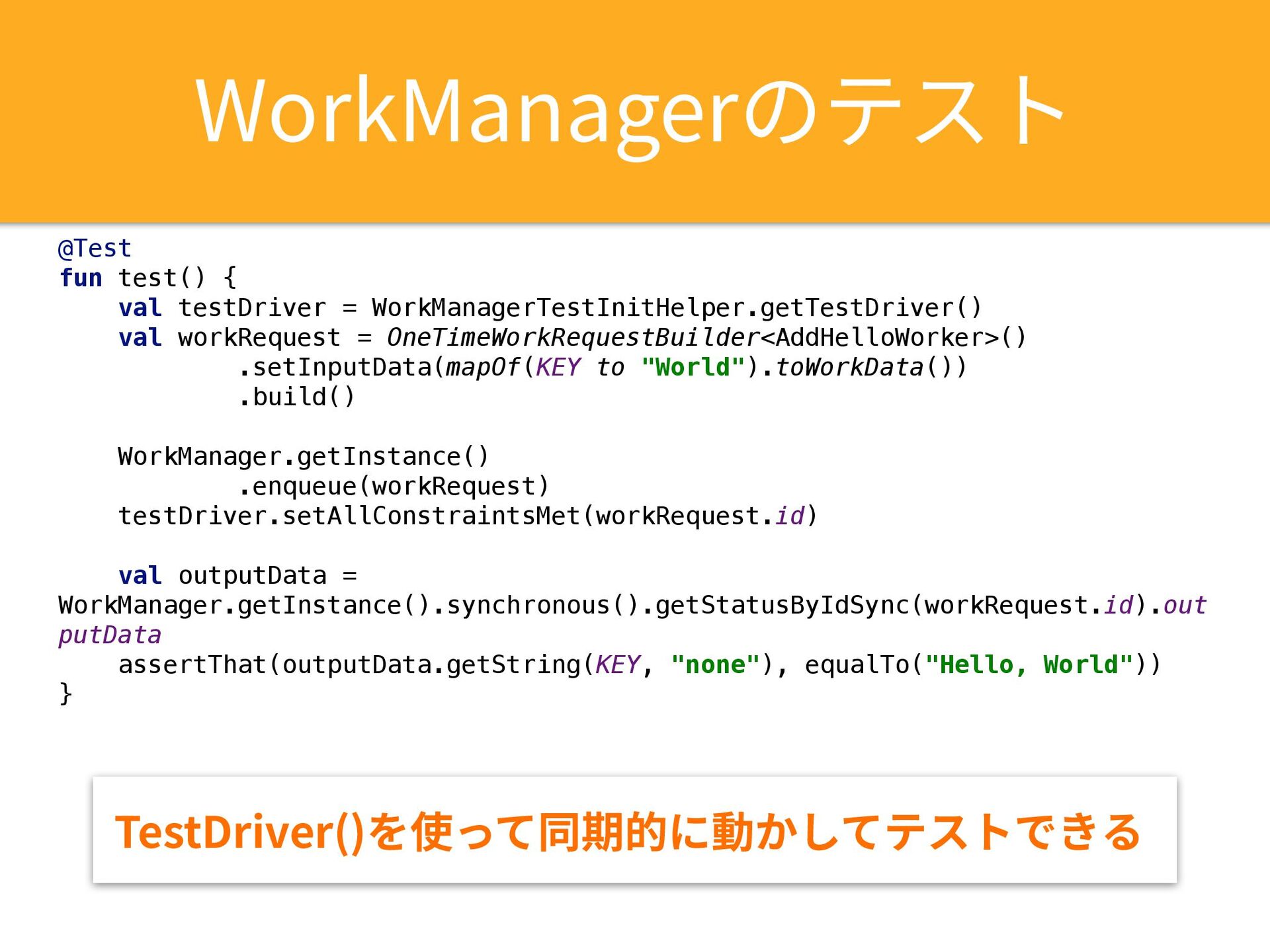Click the first WorkManager.getInstance() line

(303, 457)
